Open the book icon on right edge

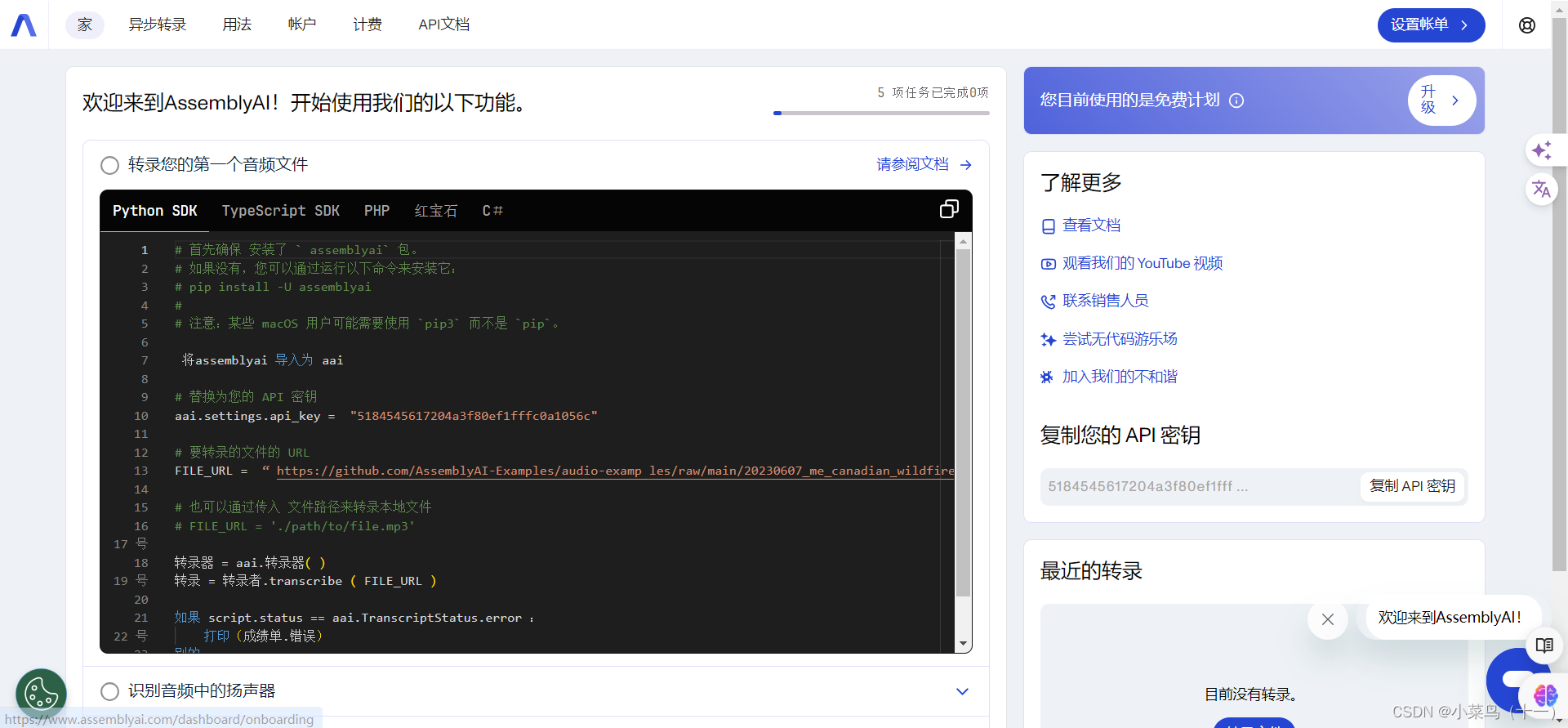(1544, 645)
